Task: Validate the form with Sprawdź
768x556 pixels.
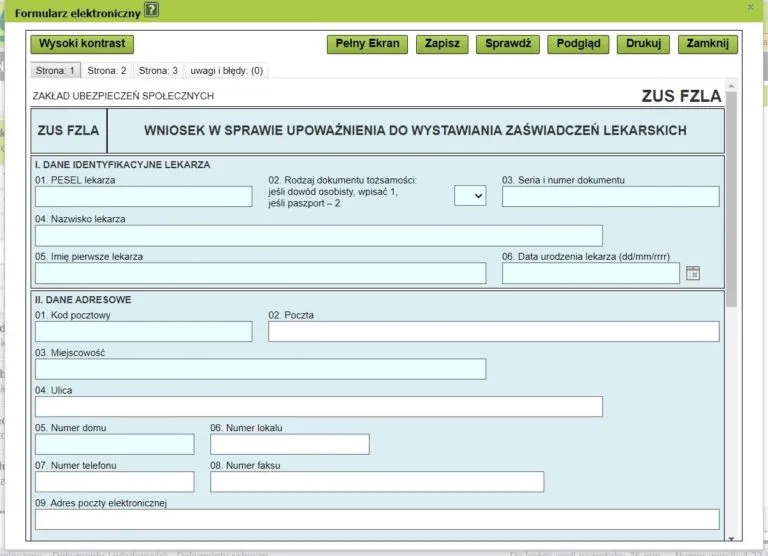Action: [x=508, y=44]
